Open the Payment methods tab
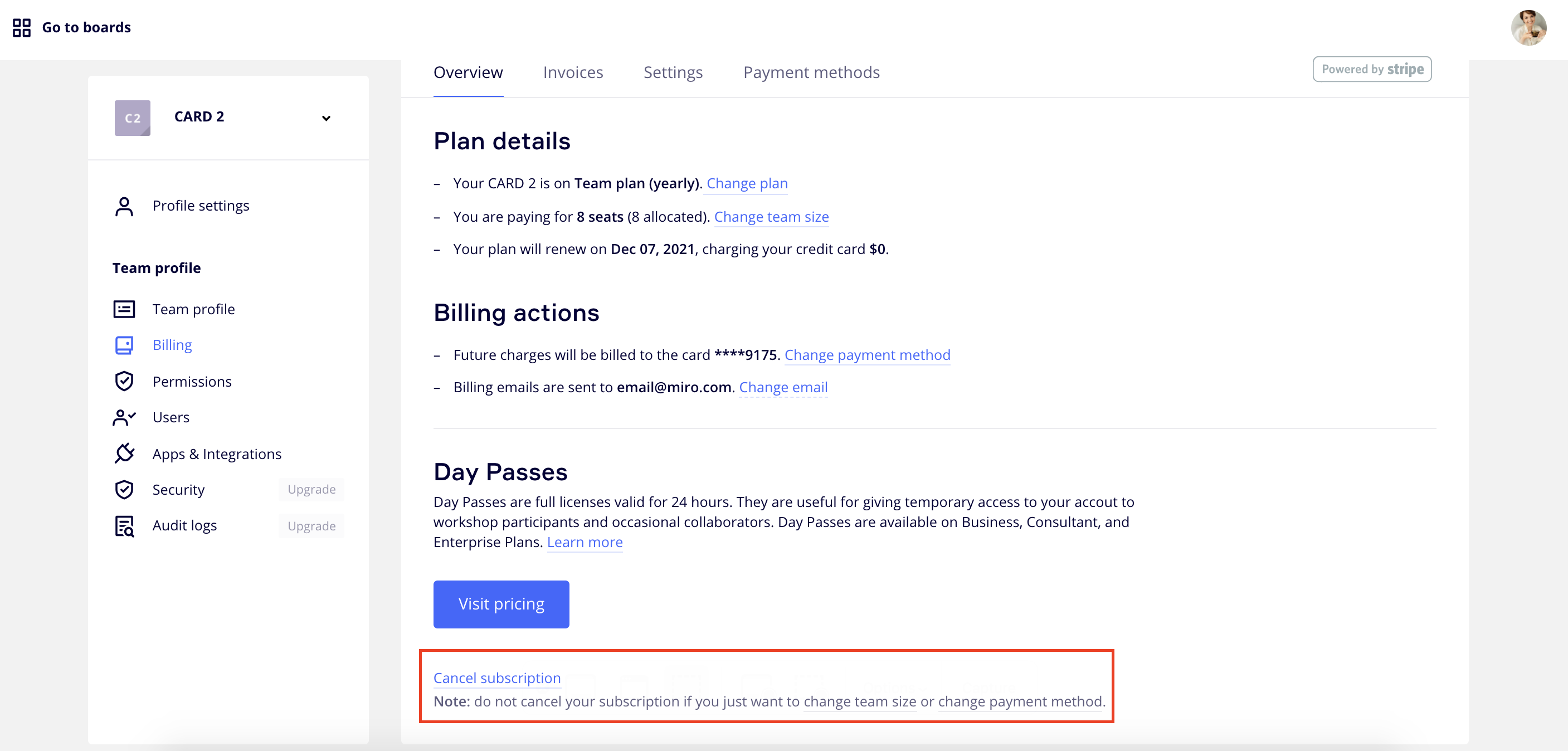This screenshot has height=751, width=1568. click(811, 72)
